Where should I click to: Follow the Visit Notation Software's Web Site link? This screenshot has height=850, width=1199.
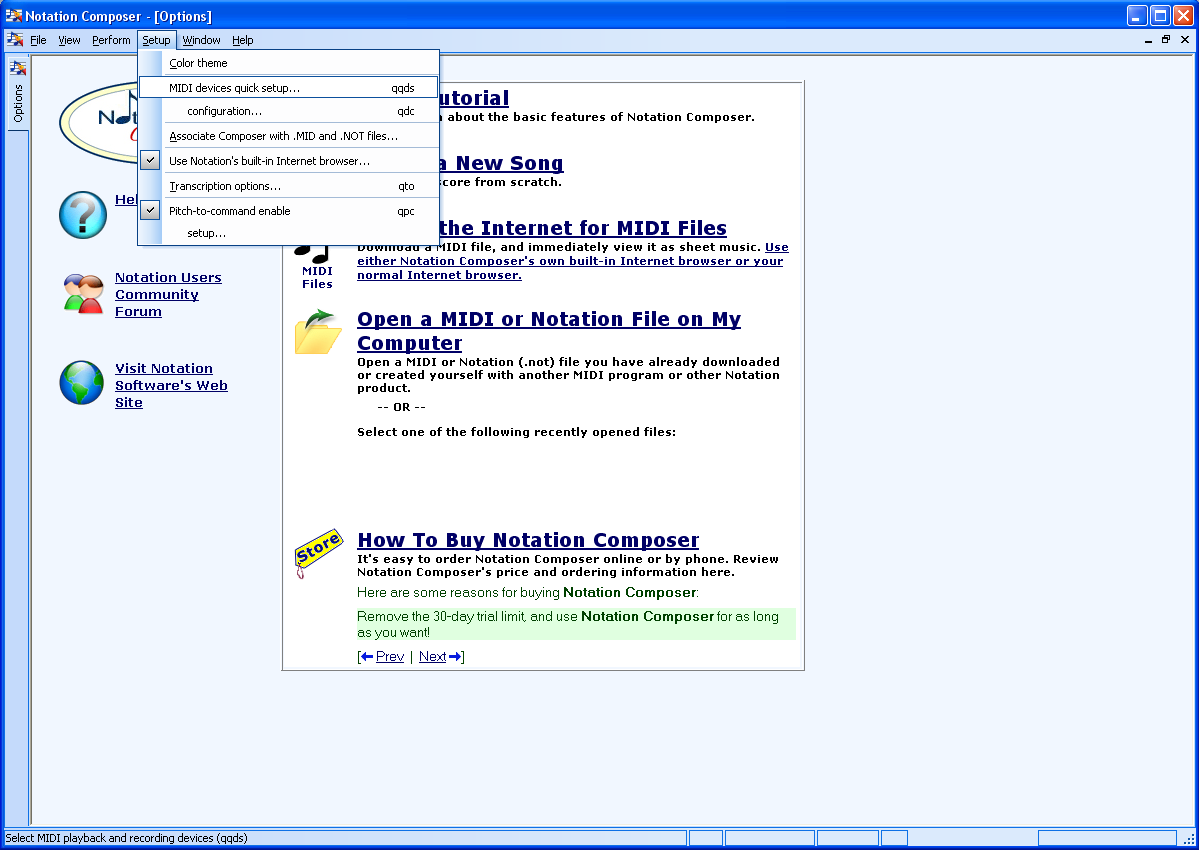(x=171, y=385)
